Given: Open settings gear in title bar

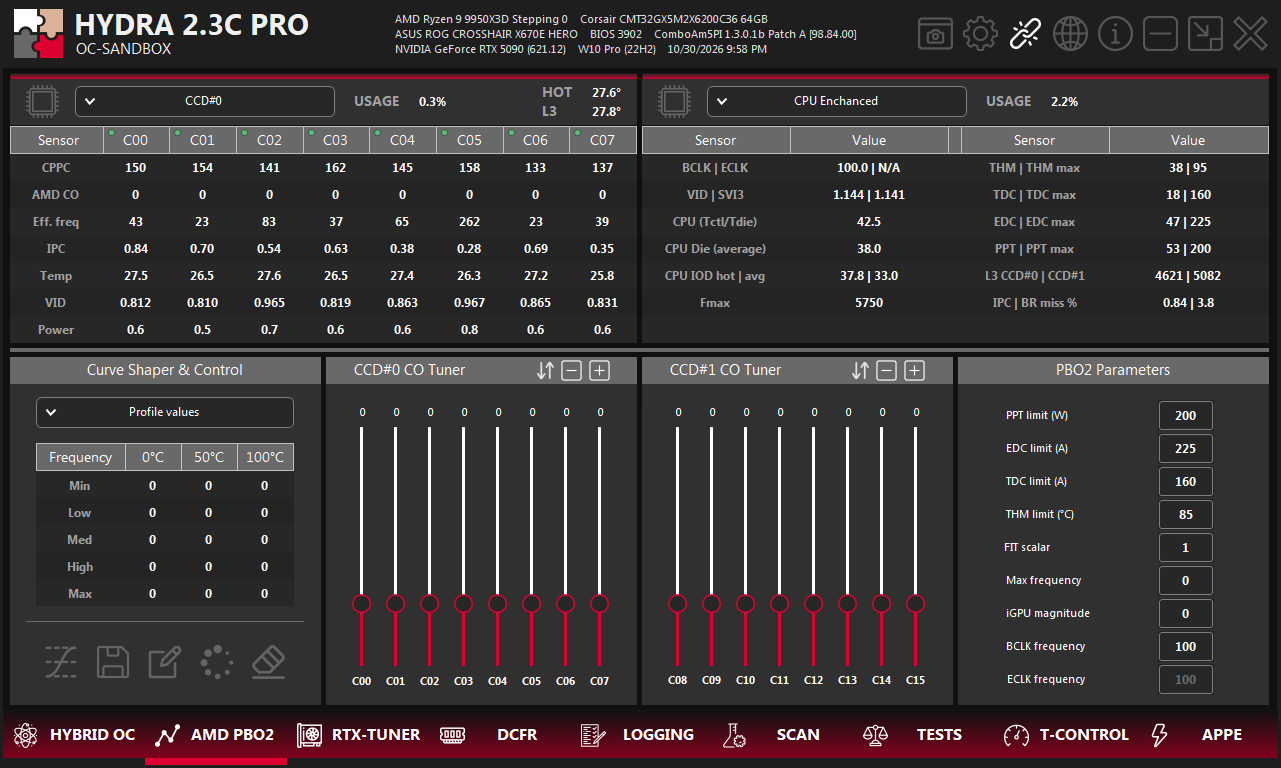Looking at the screenshot, I should [981, 34].
